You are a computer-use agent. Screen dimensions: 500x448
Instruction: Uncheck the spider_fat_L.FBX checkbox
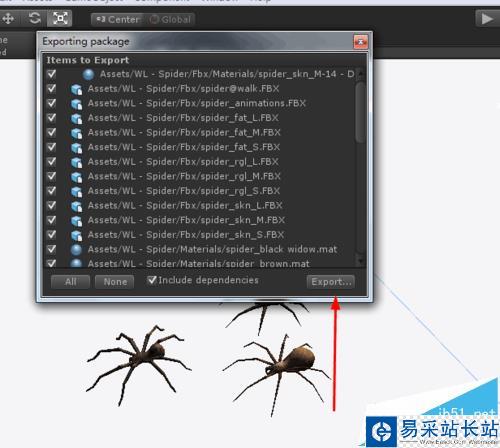pos(52,118)
